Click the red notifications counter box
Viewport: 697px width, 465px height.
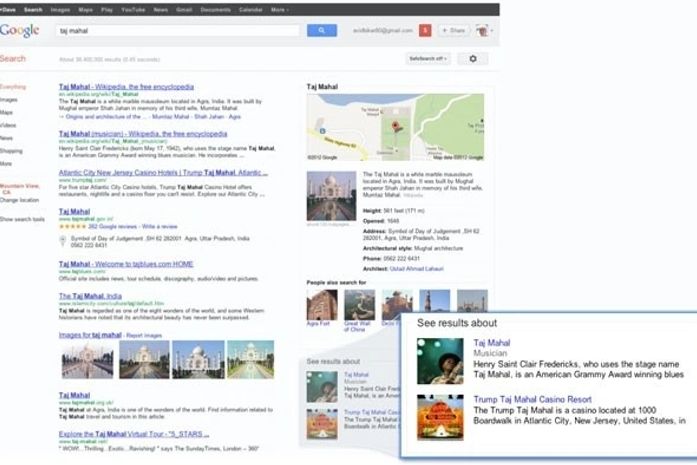coord(425,30)
